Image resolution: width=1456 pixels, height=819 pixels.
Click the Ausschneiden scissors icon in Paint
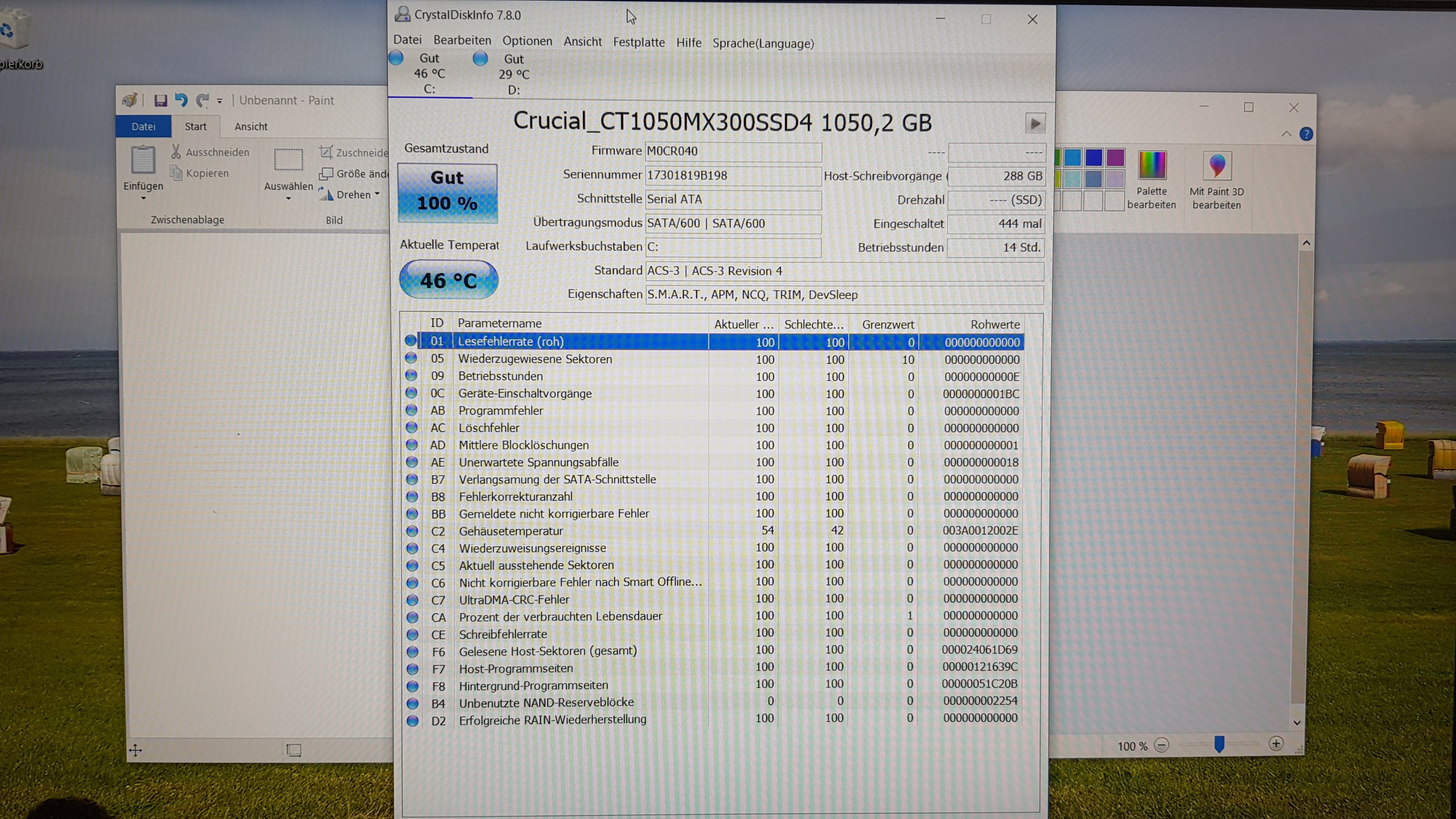176,152
